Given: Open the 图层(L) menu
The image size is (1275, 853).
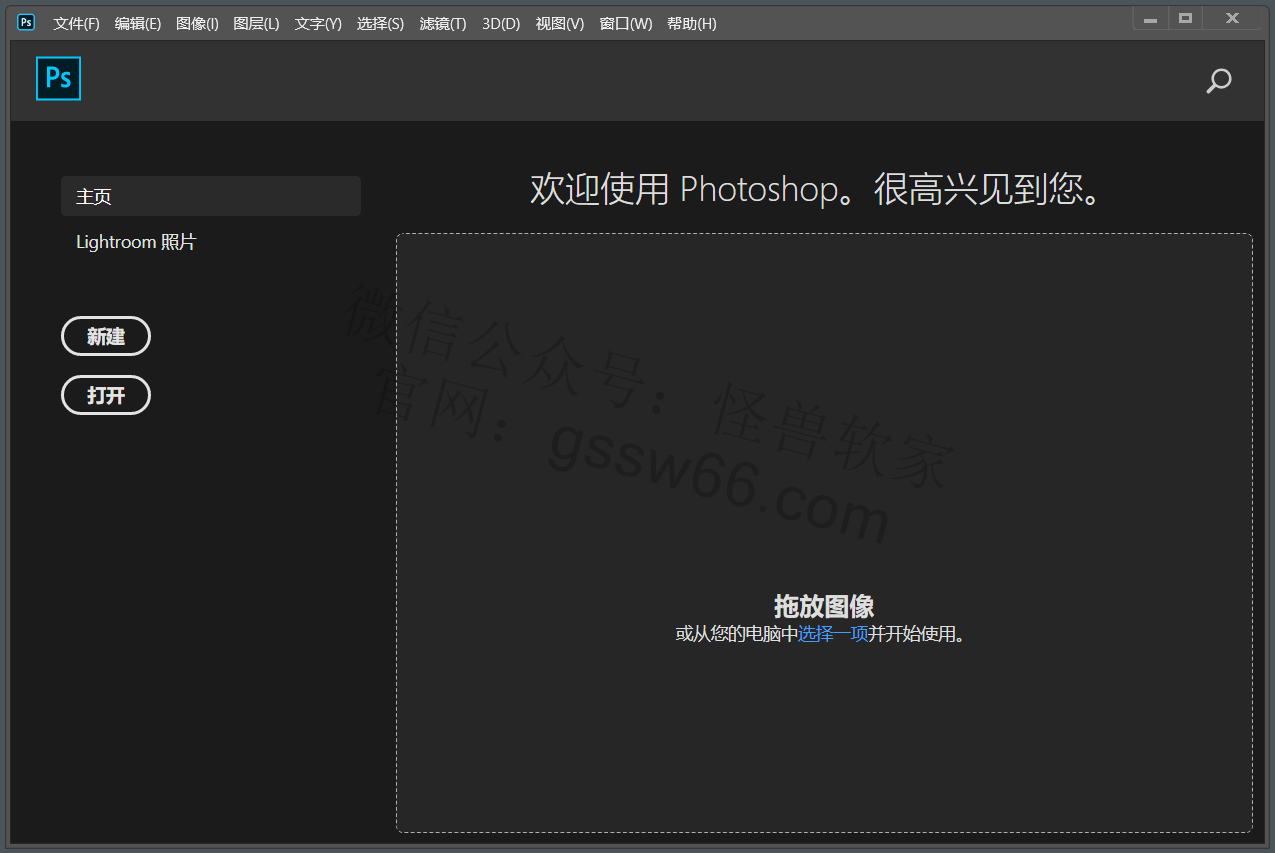Looking at the screenshot, I should 256,23.
